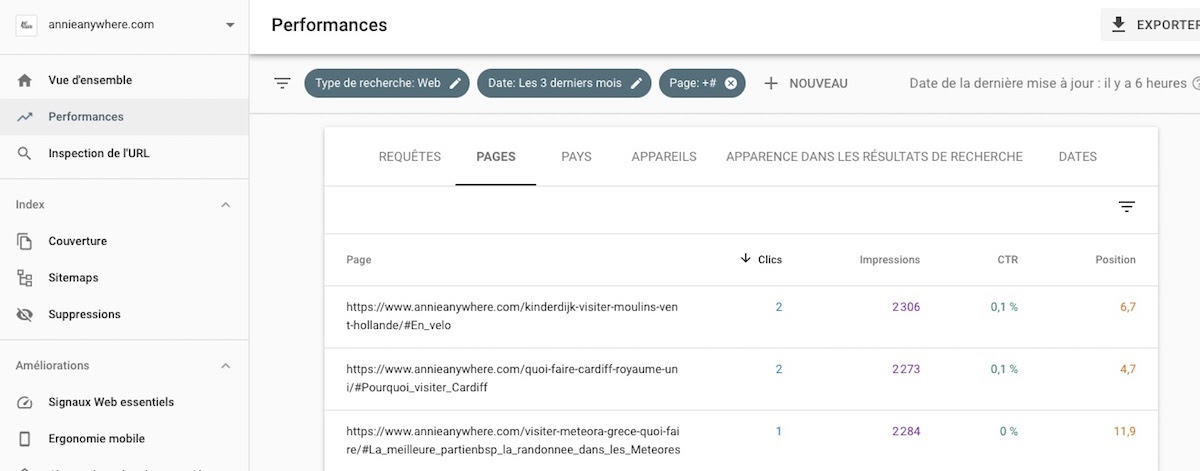Viewport: 1200px width, 471px height.
Task: Sort by the Position column header
Action: (x=1116, y=260)
